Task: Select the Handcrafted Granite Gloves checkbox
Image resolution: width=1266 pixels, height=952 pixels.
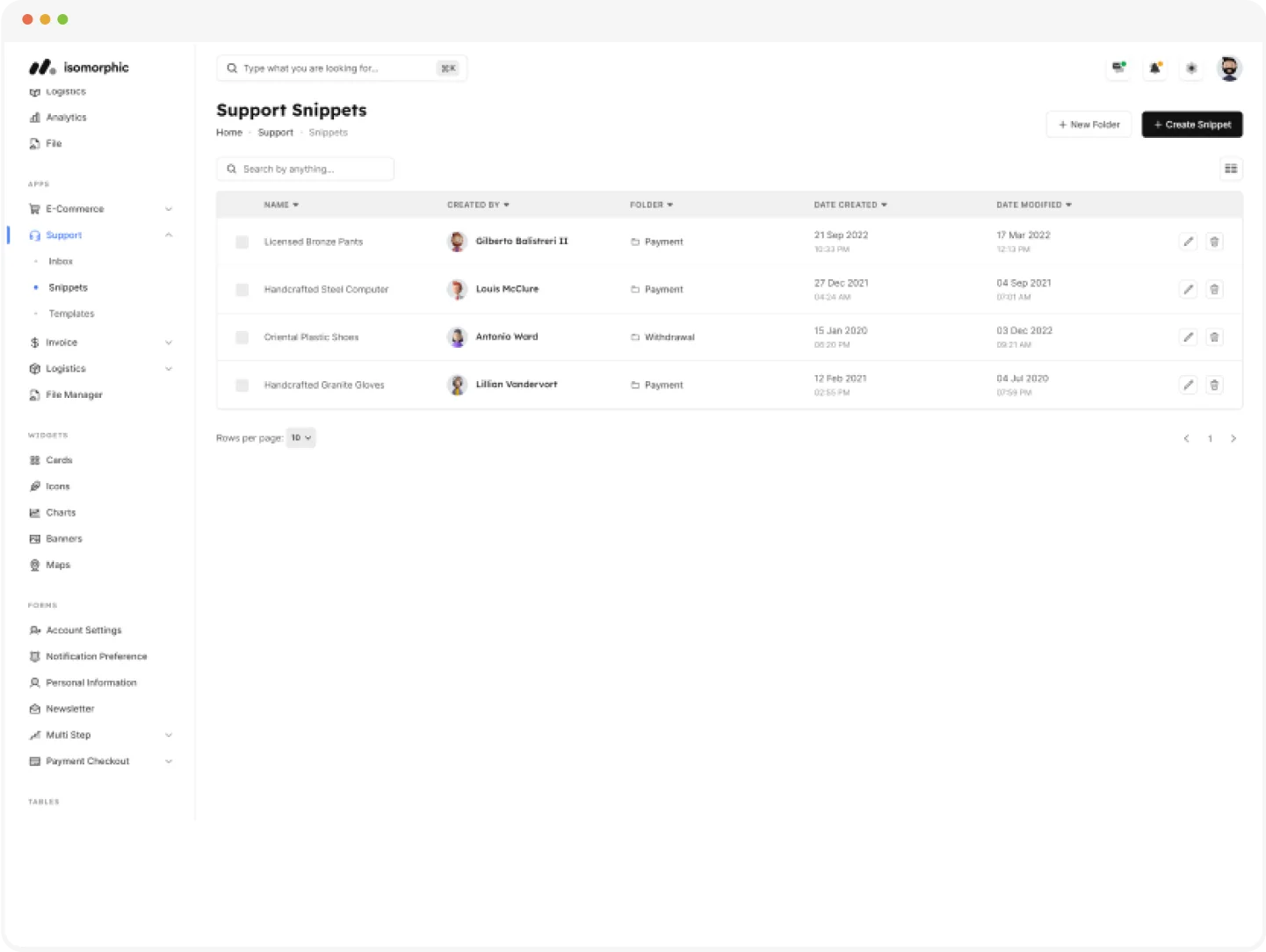Action: (242, 385)
